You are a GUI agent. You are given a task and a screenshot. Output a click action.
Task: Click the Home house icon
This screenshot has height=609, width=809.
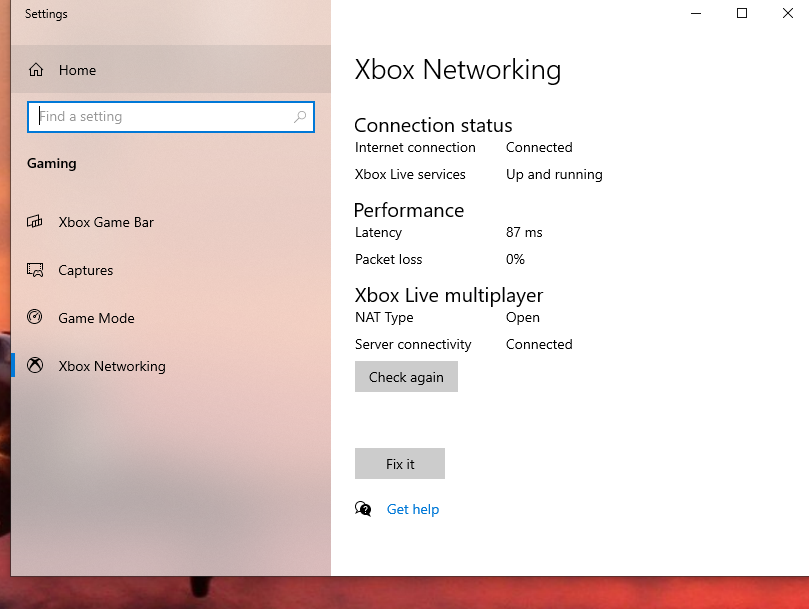point(36,70)
